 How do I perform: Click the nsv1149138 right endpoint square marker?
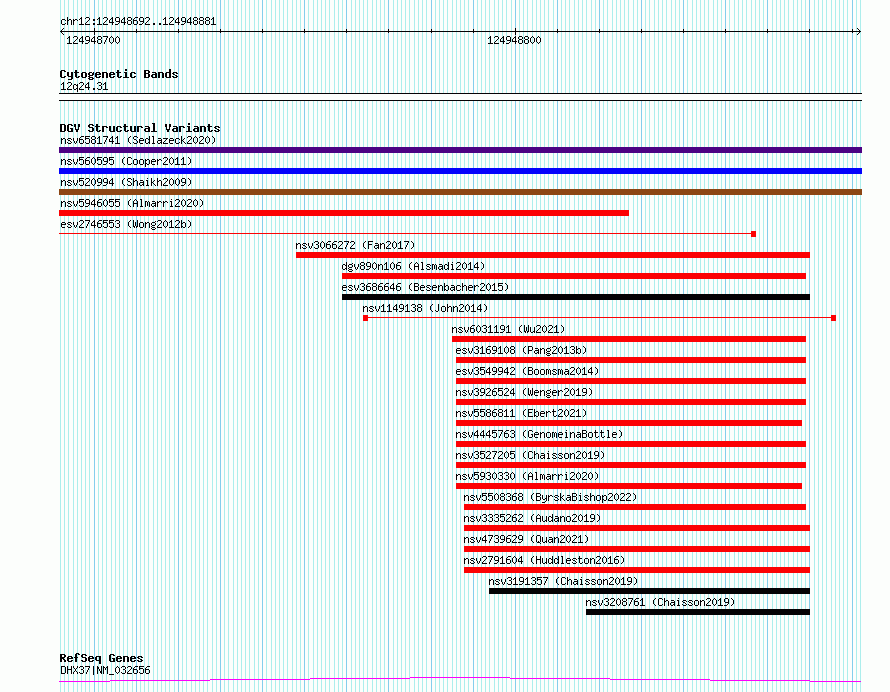click(833, 318)
